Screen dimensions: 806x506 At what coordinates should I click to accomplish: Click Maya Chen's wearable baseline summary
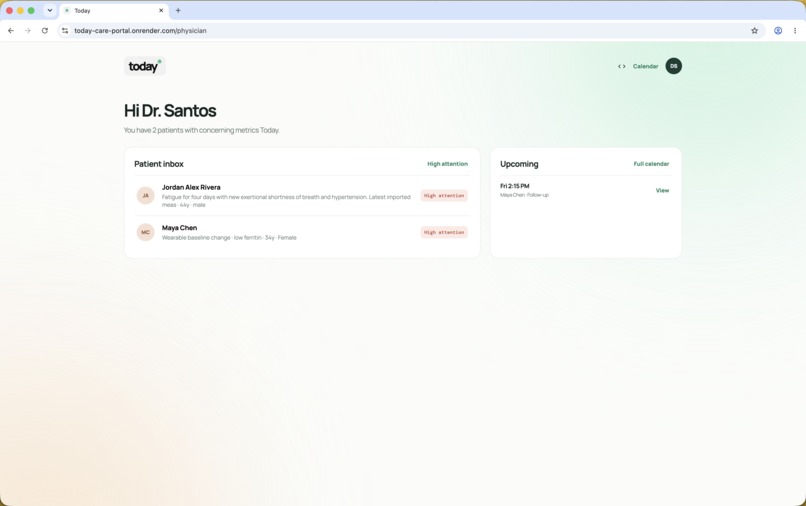point(229,238)
